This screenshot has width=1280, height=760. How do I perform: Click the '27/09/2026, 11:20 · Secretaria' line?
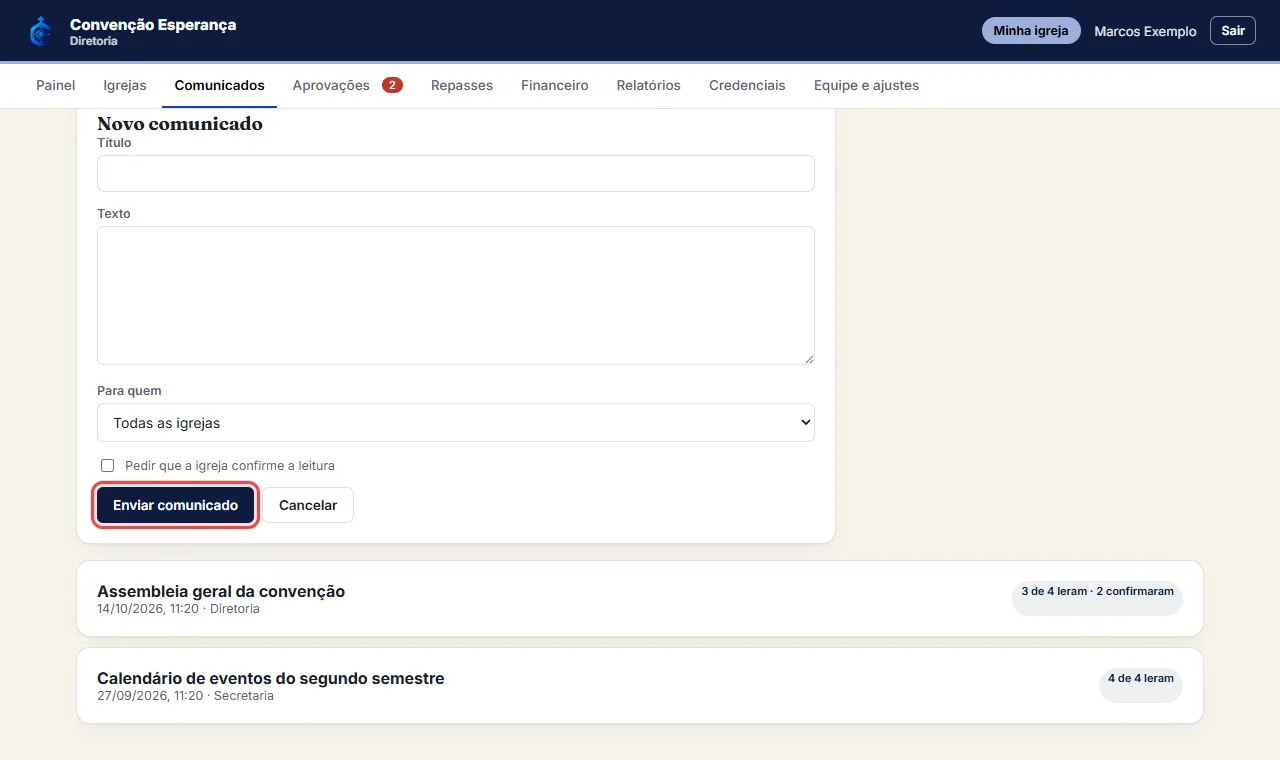(x=185, y=696)
